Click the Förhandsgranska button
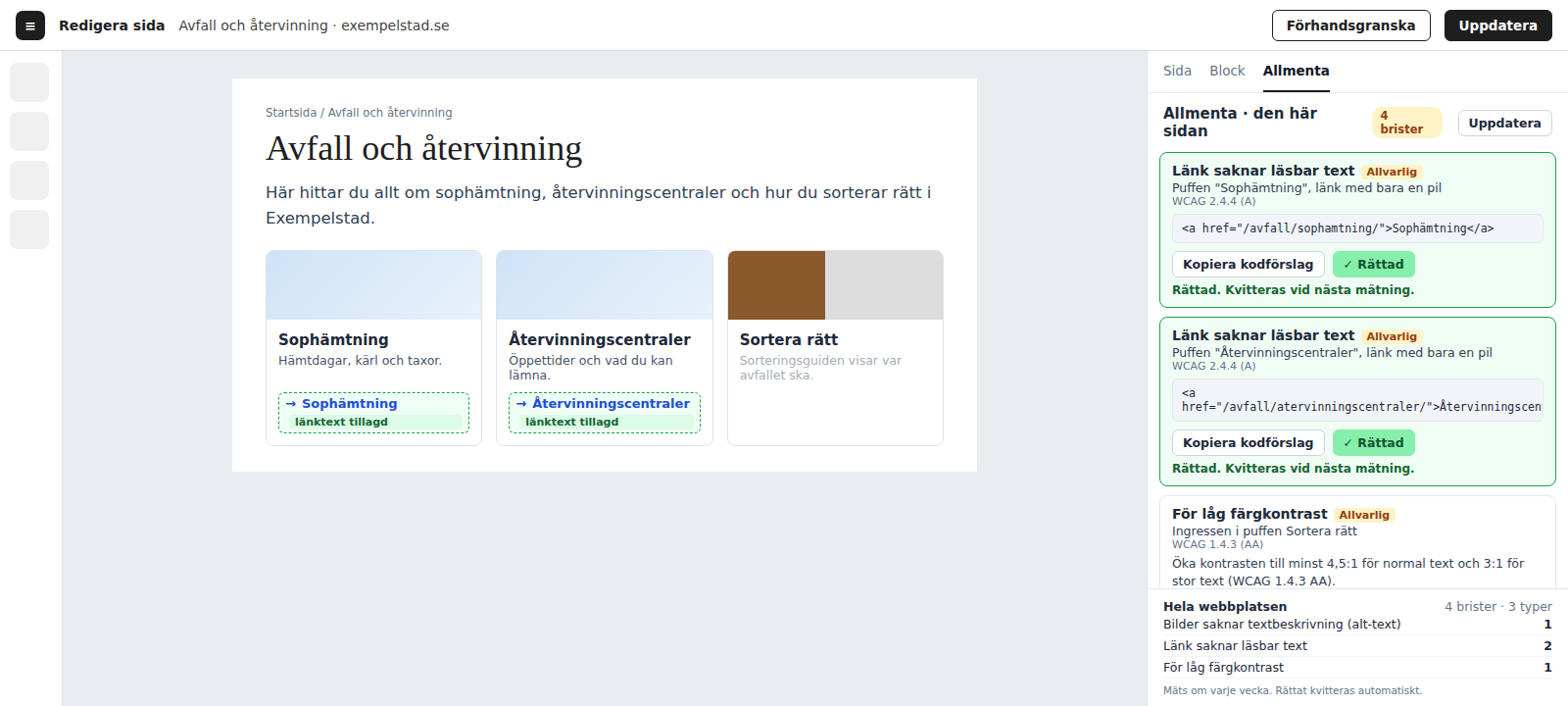The width and height of the screenshot is (1568, 706). 1350,25
